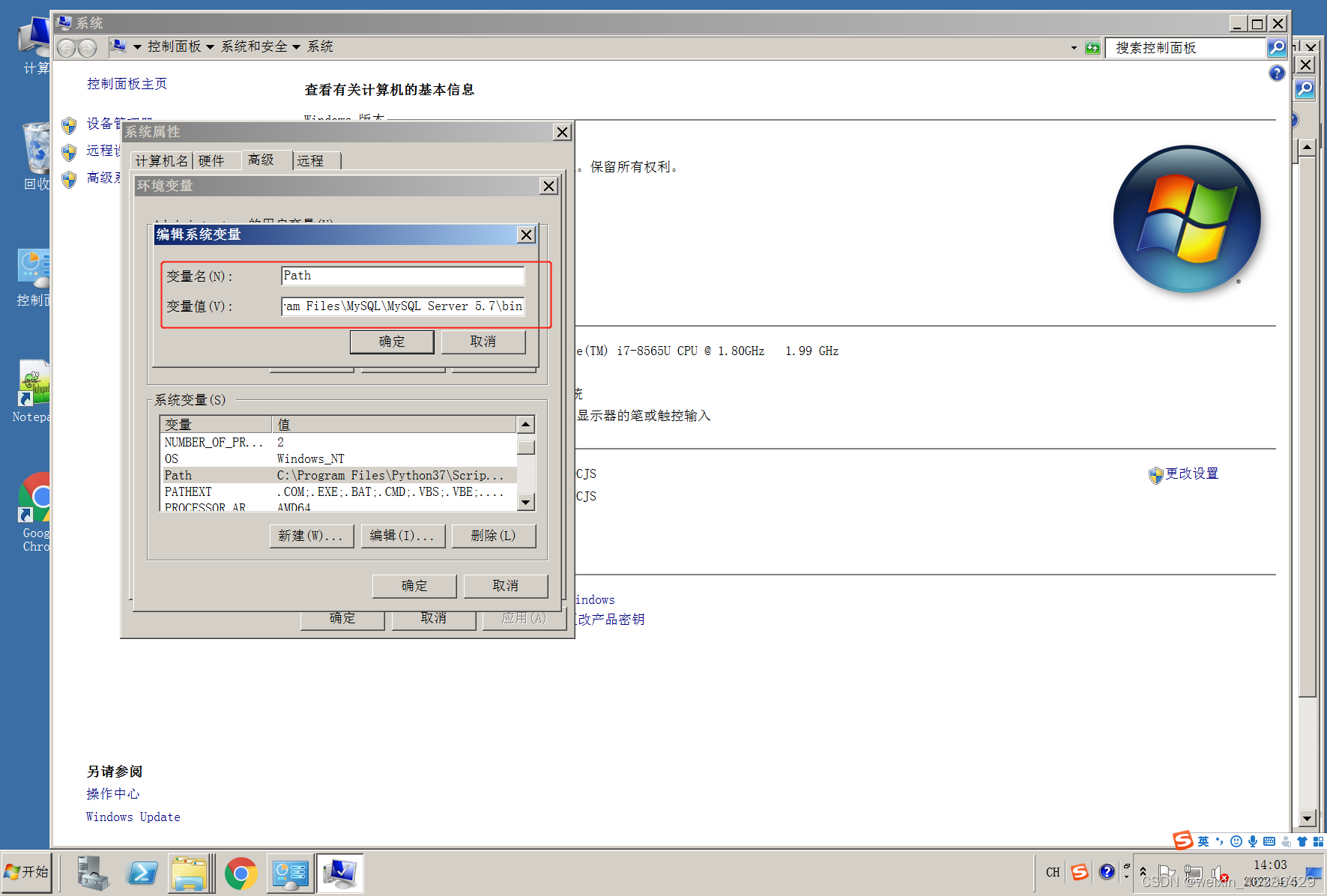1327x896 pixels.
Task: Click the Sogou input icon in the language bar
Action: tap(1080, 872)
